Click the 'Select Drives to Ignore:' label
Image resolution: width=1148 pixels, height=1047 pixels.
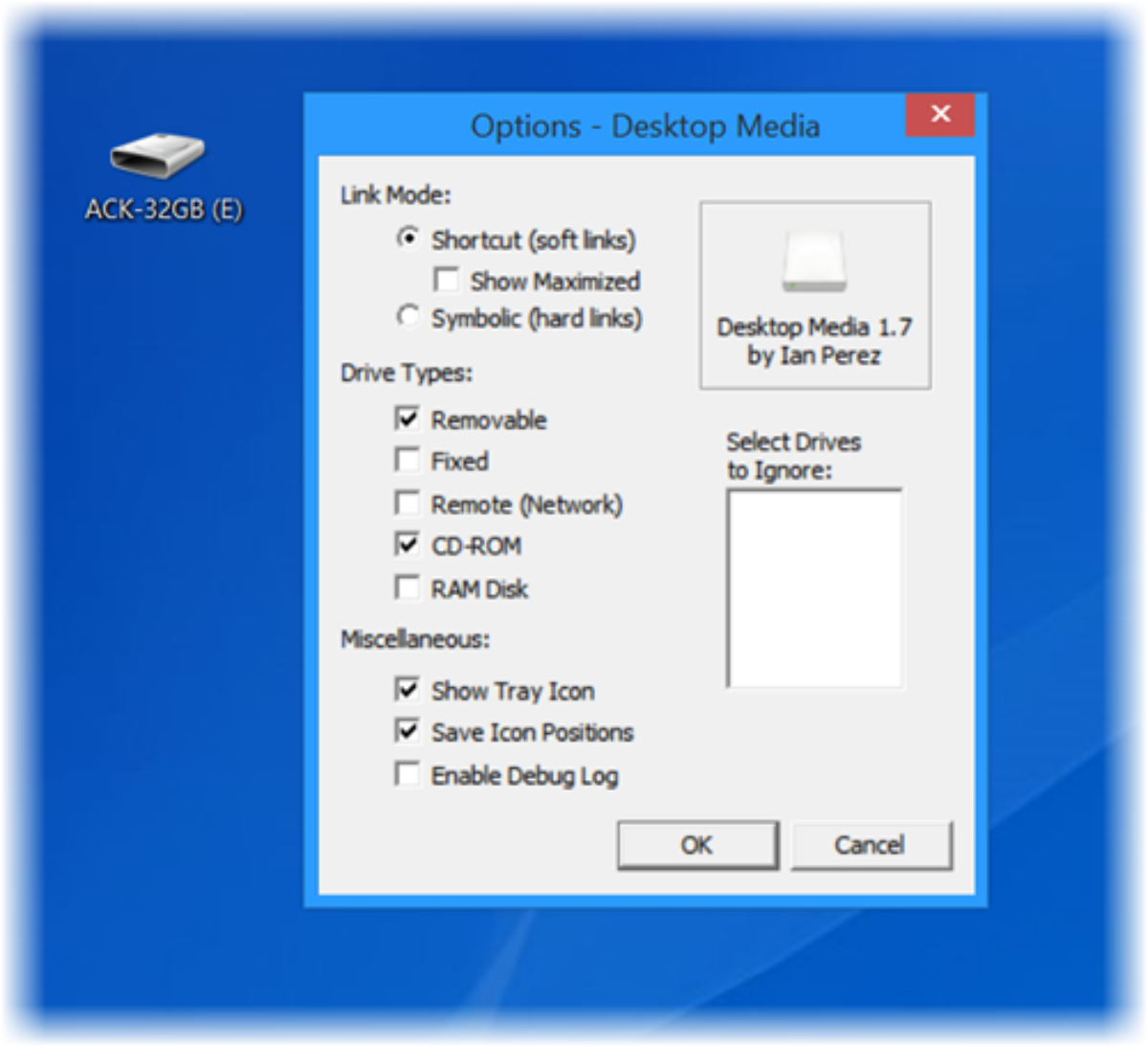[x=793, y=457]
